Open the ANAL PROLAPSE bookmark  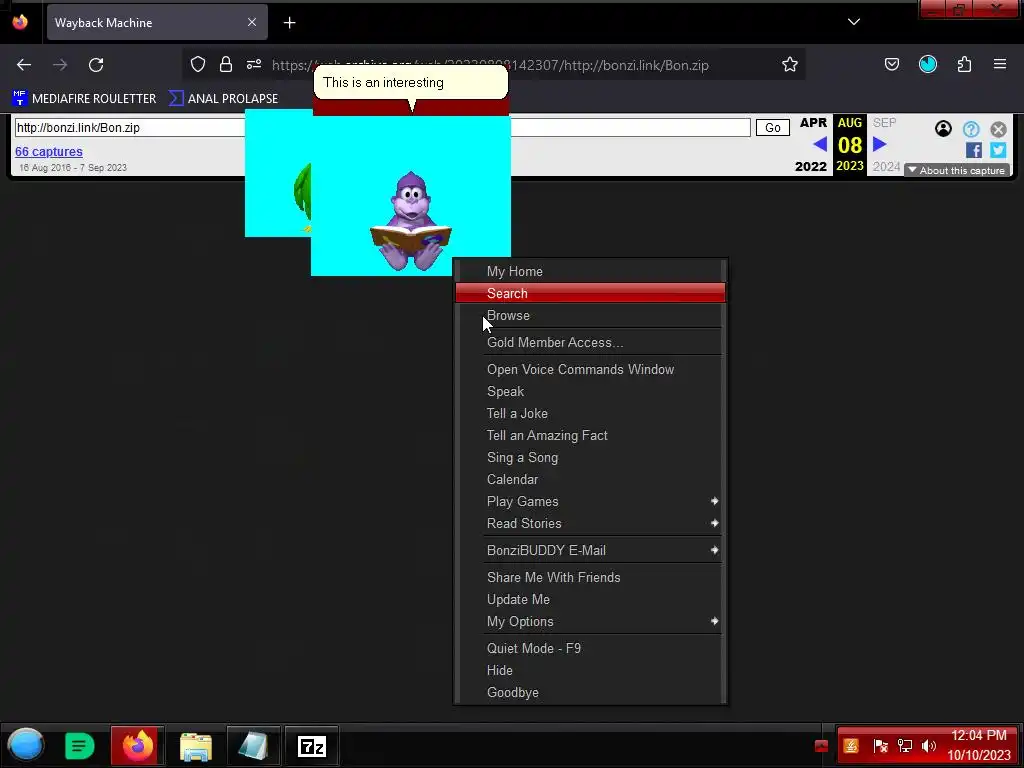(x=223, y=99)
